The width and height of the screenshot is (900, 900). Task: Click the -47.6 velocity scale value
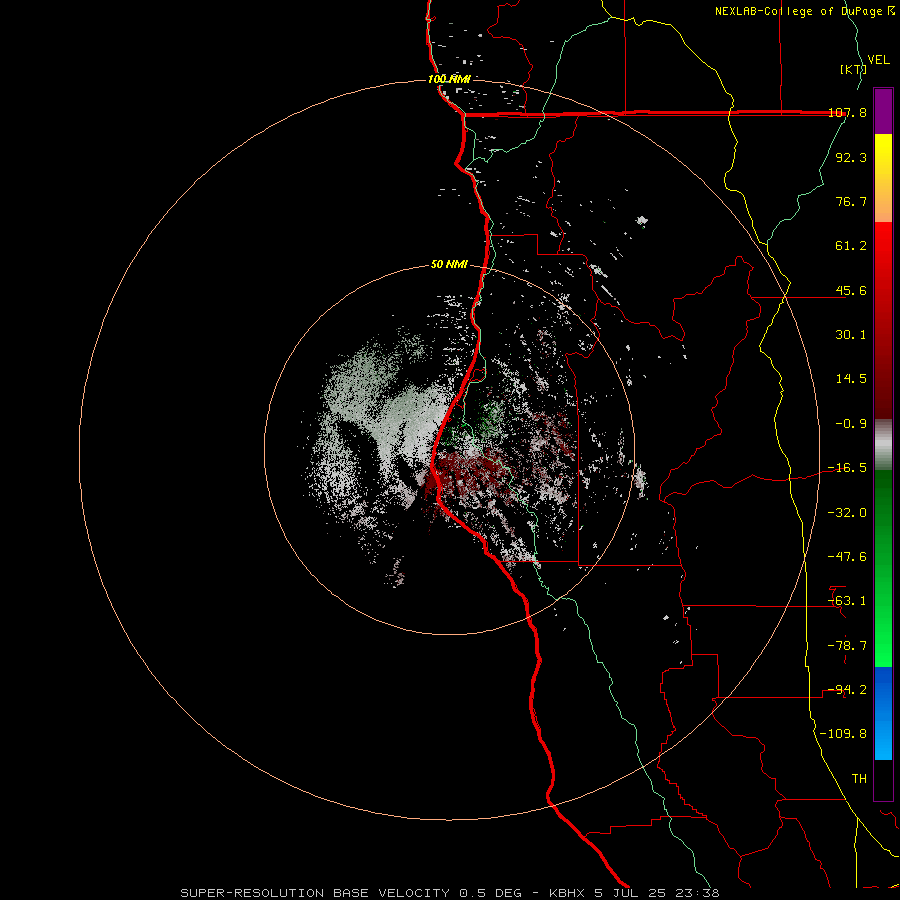(847, 557)
